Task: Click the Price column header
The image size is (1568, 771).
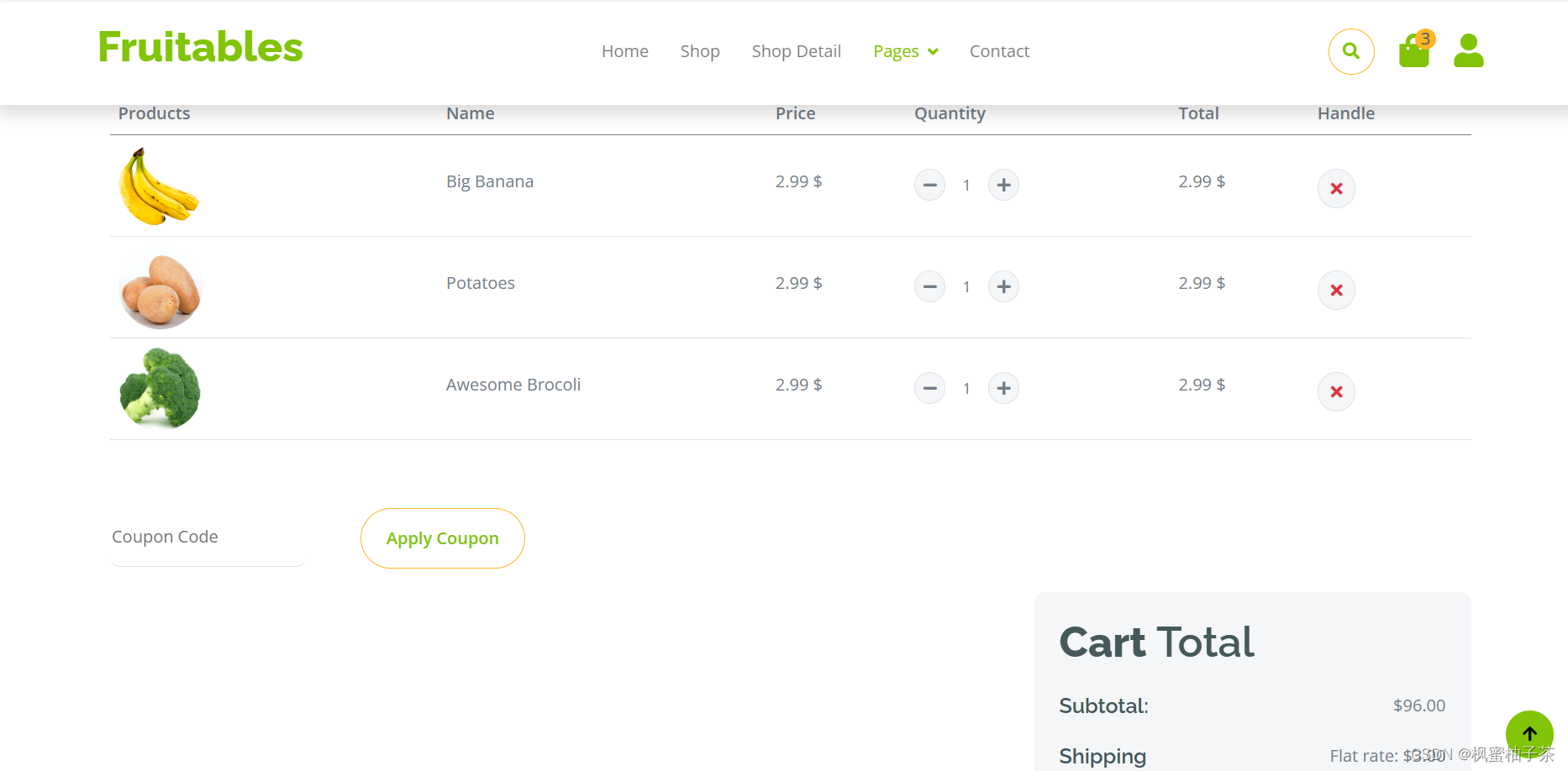Action: [x=796, y=113]
